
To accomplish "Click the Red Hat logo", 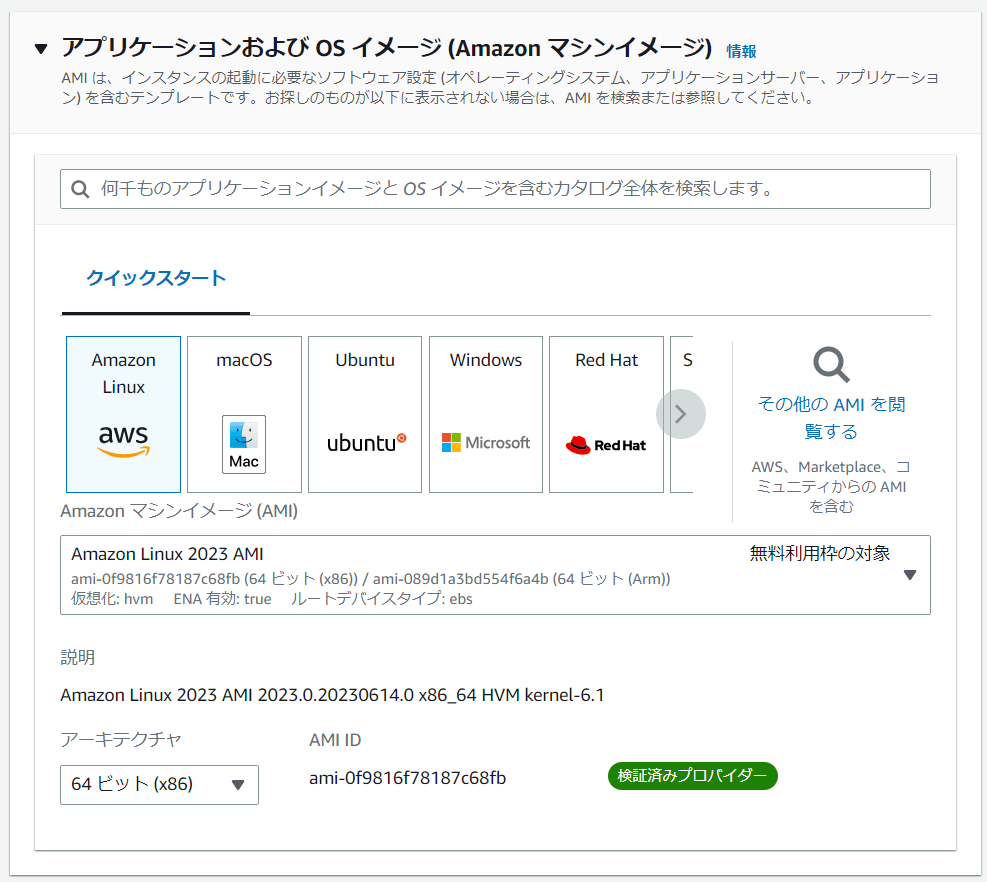I will click(606, 445).
